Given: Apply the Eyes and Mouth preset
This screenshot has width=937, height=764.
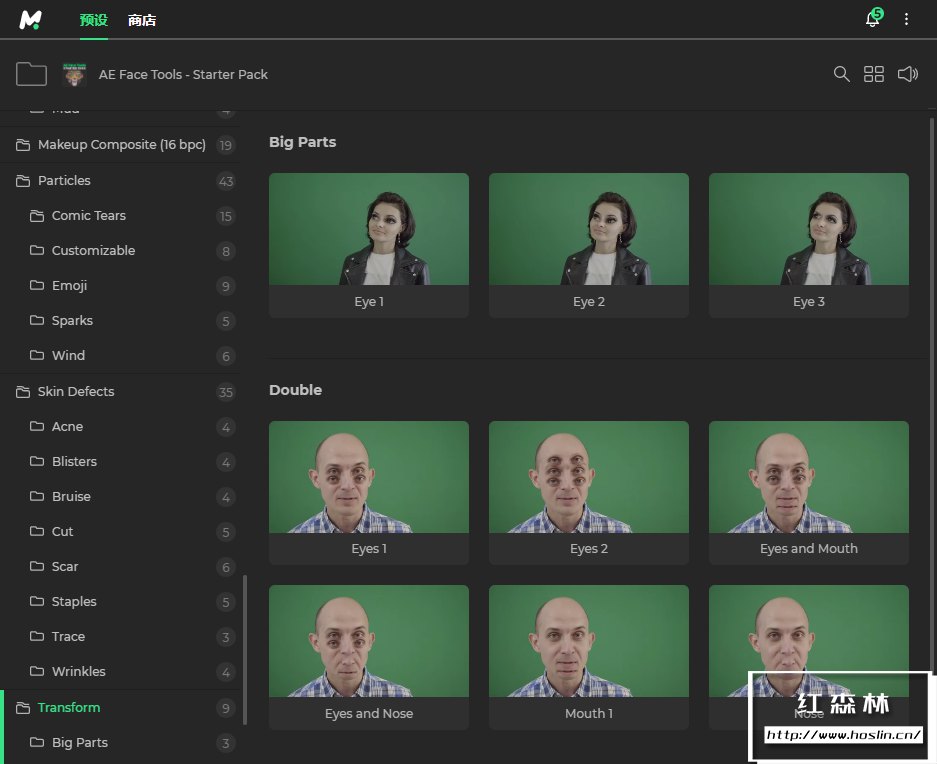Looking at the screenshot, I should coord(808,477).
